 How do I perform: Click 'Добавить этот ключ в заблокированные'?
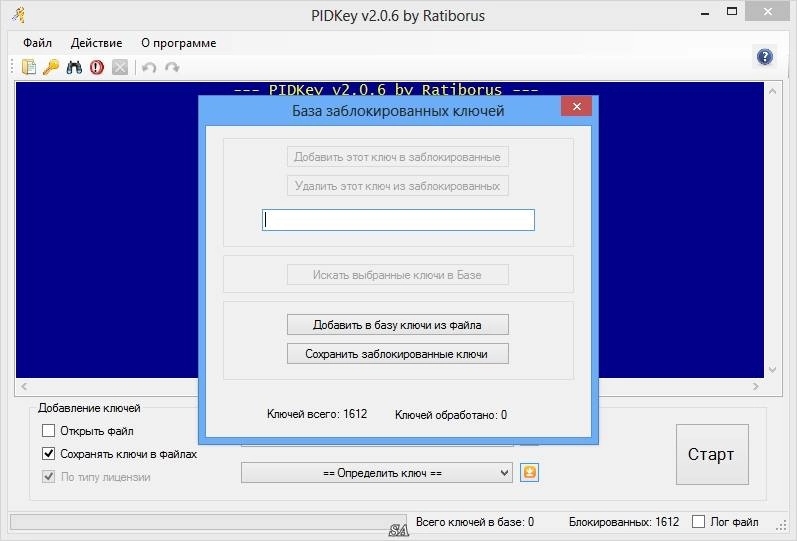[397, 157]
